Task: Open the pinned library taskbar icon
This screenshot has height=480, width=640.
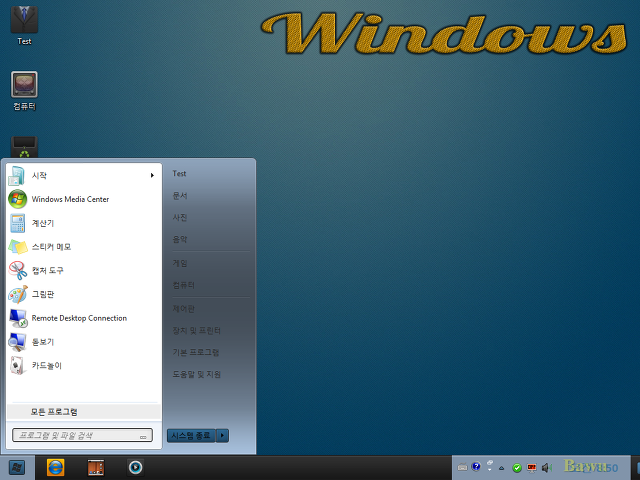Action: [96, 468]
